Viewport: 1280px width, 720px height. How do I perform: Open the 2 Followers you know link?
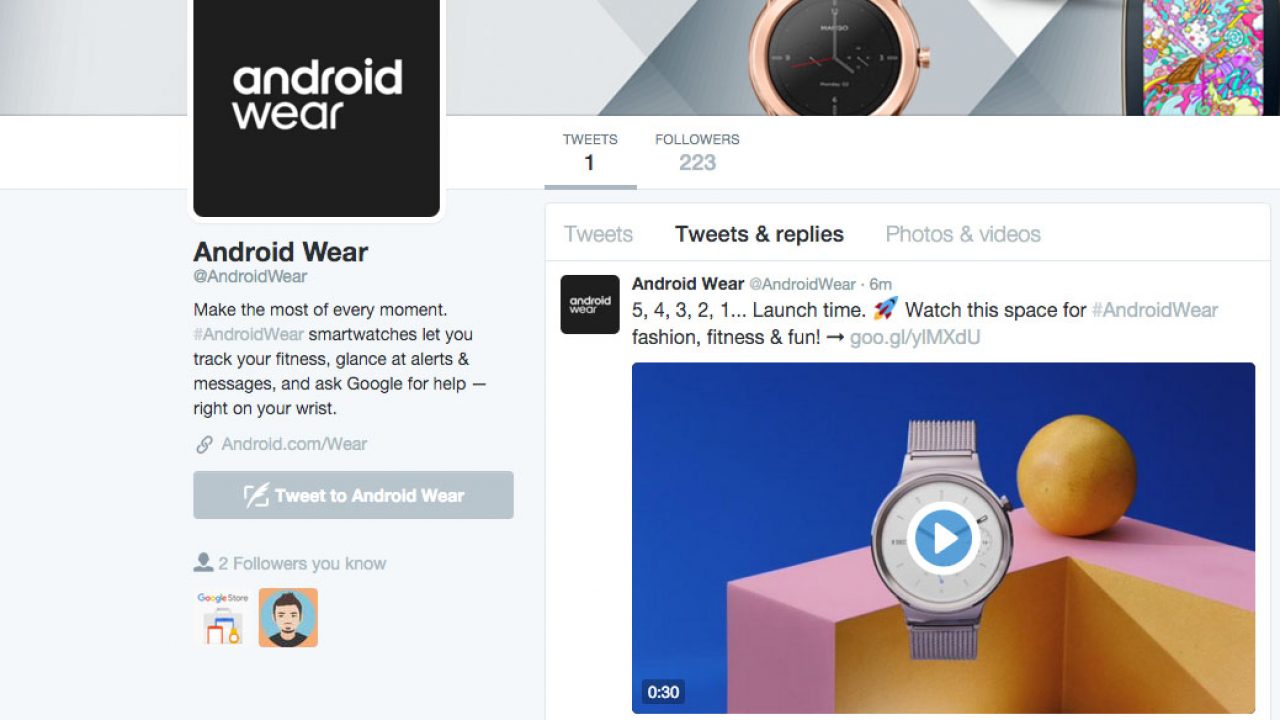(302, 563)
